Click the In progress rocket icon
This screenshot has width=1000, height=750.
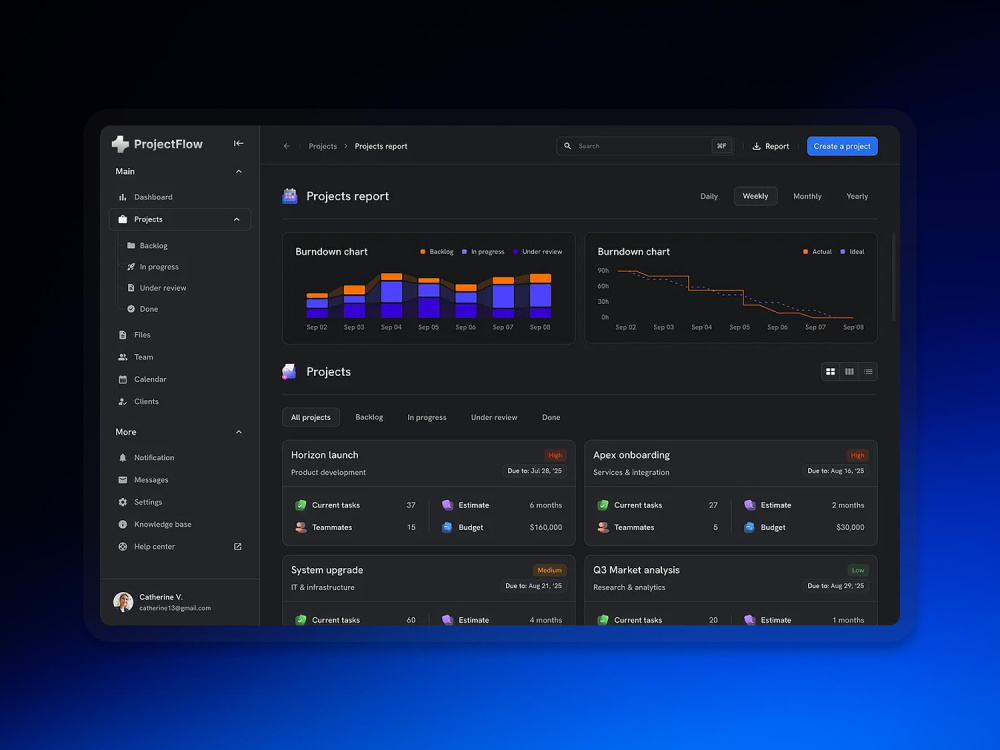[x=131, y=267]
